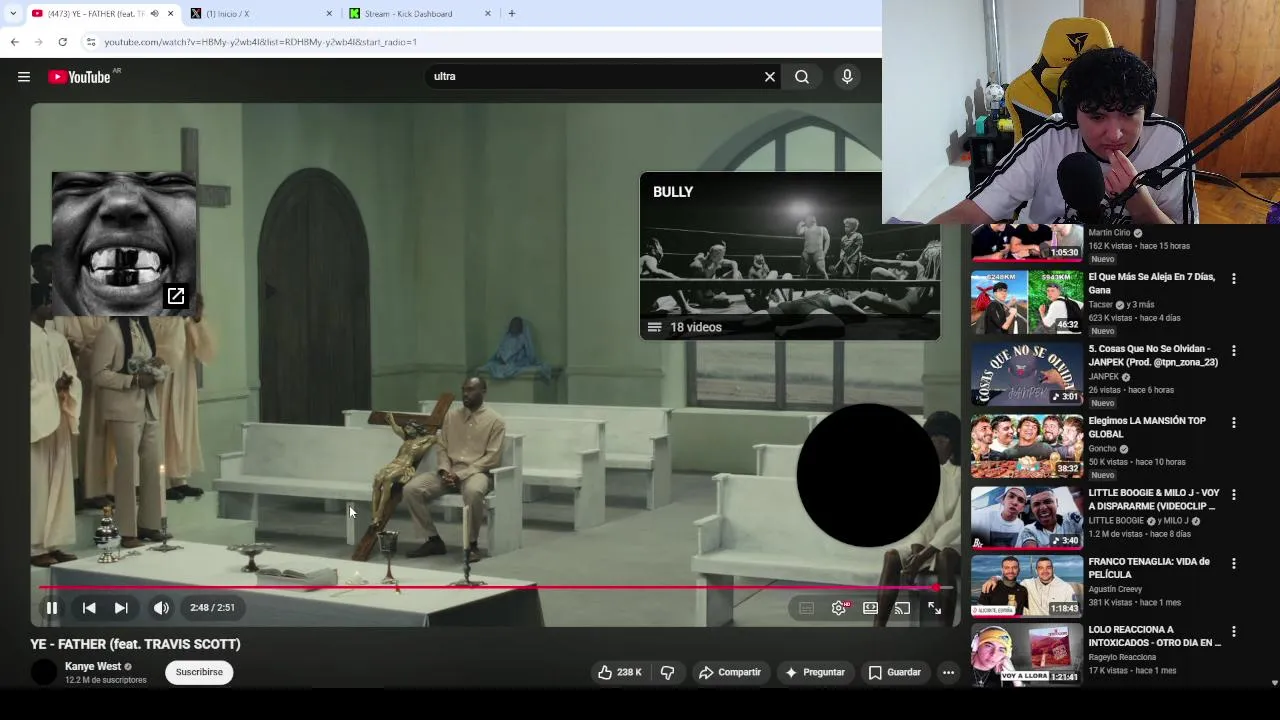Expand the tab search dropdown arrow
The height and width of the screenshot is (720, 1280).
pyautogui.click(x=12, y=13)
